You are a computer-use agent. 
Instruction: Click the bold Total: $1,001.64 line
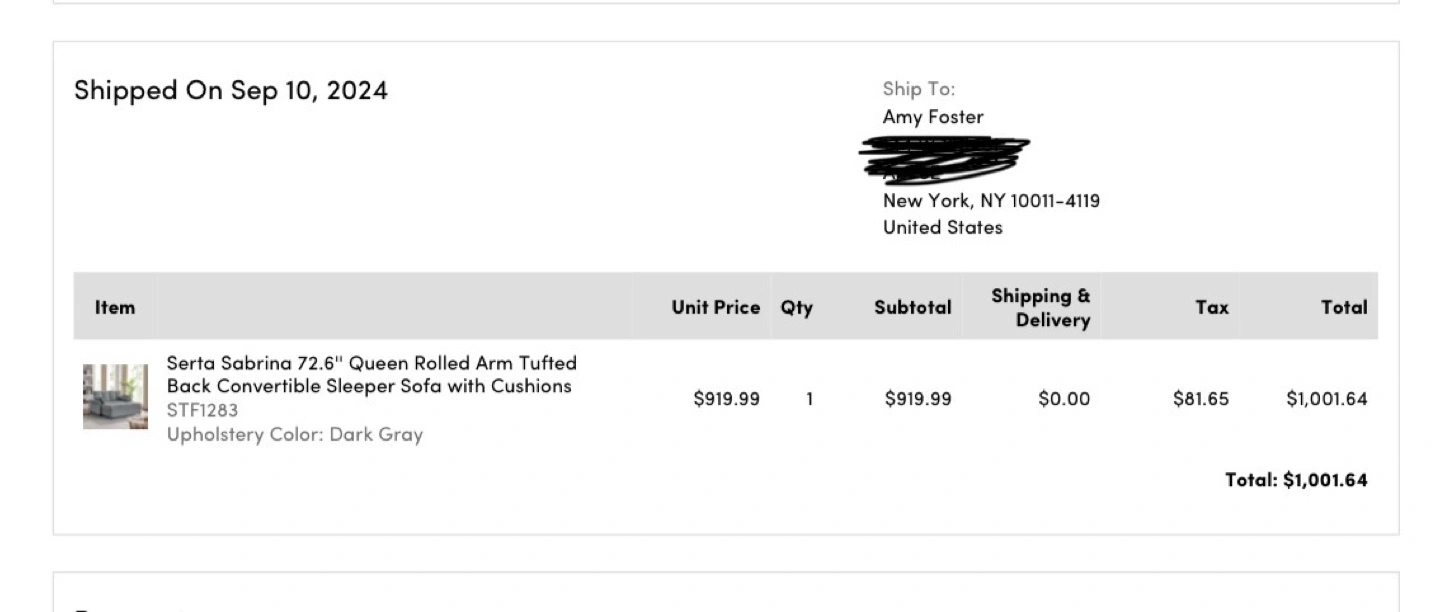pyautogui.click(x=1297, y=480)
